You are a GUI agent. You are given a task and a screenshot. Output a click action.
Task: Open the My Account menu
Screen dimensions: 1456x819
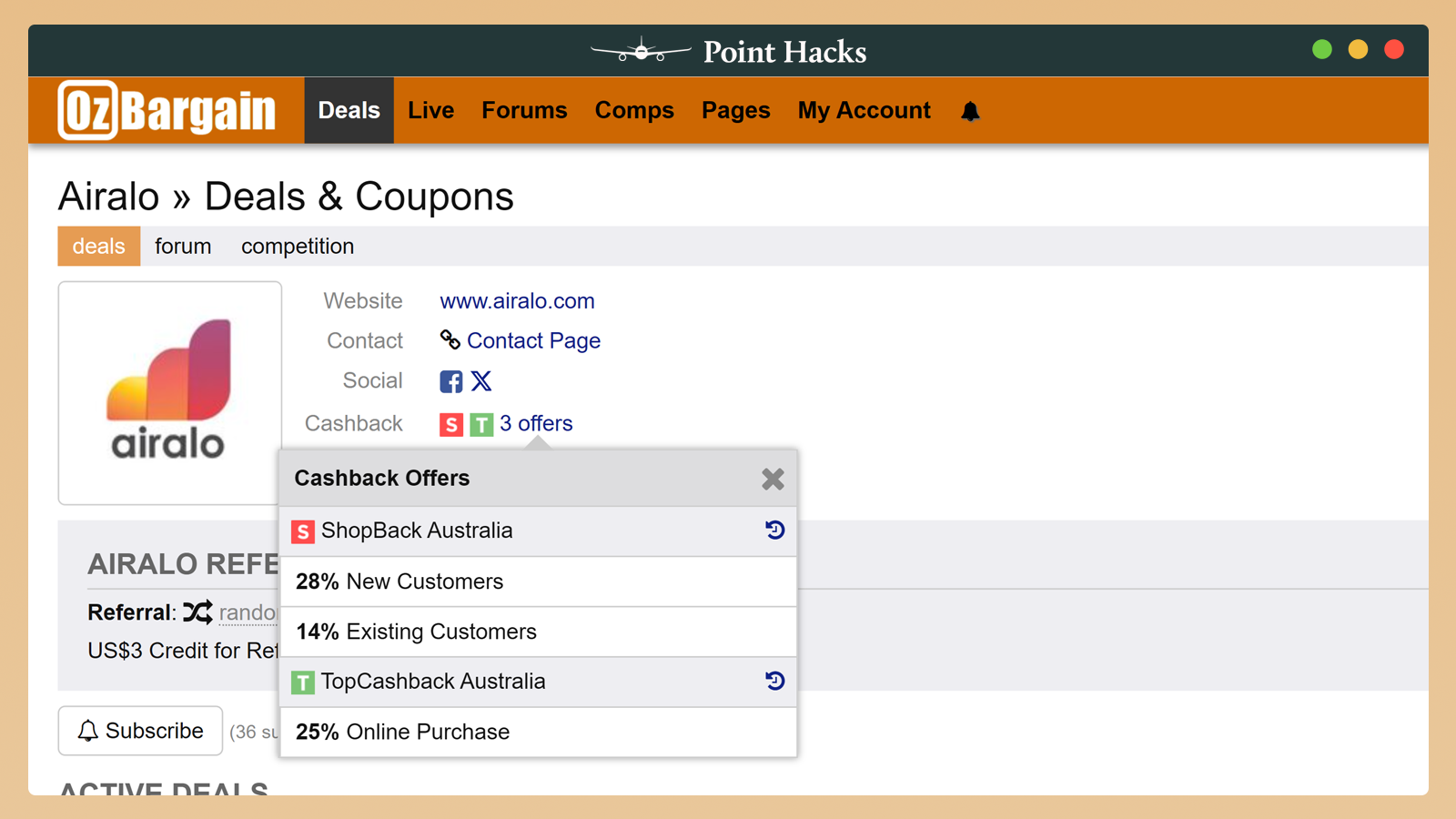pos(864,110)
